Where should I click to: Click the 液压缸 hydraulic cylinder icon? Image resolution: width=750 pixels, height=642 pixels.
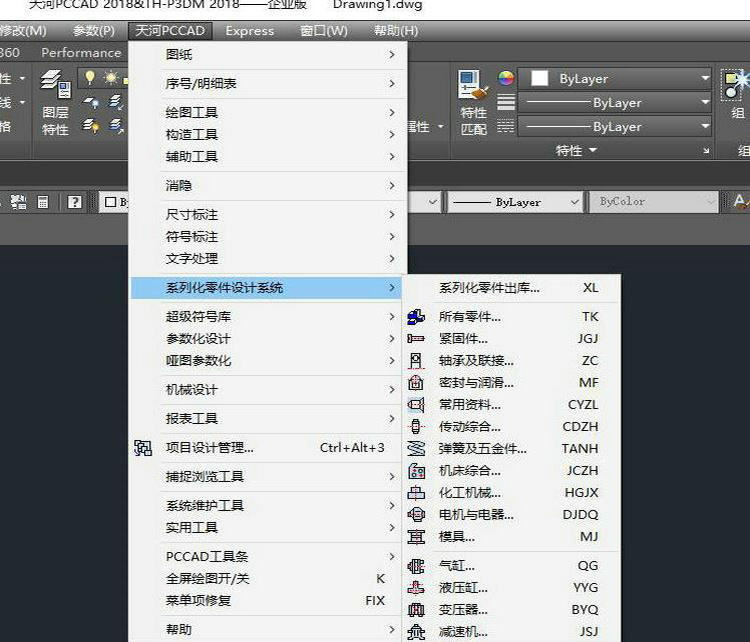pos(416,588)
